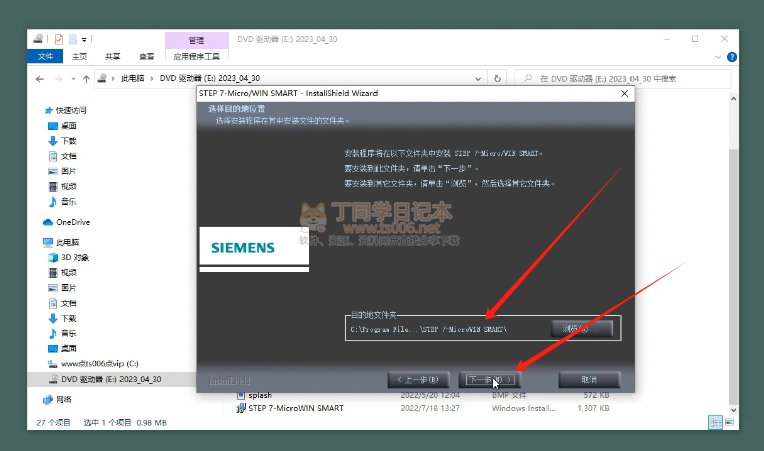Click the search box for DVD drive
The width and height of the screenshot is (764, 451).
point(623,78)
